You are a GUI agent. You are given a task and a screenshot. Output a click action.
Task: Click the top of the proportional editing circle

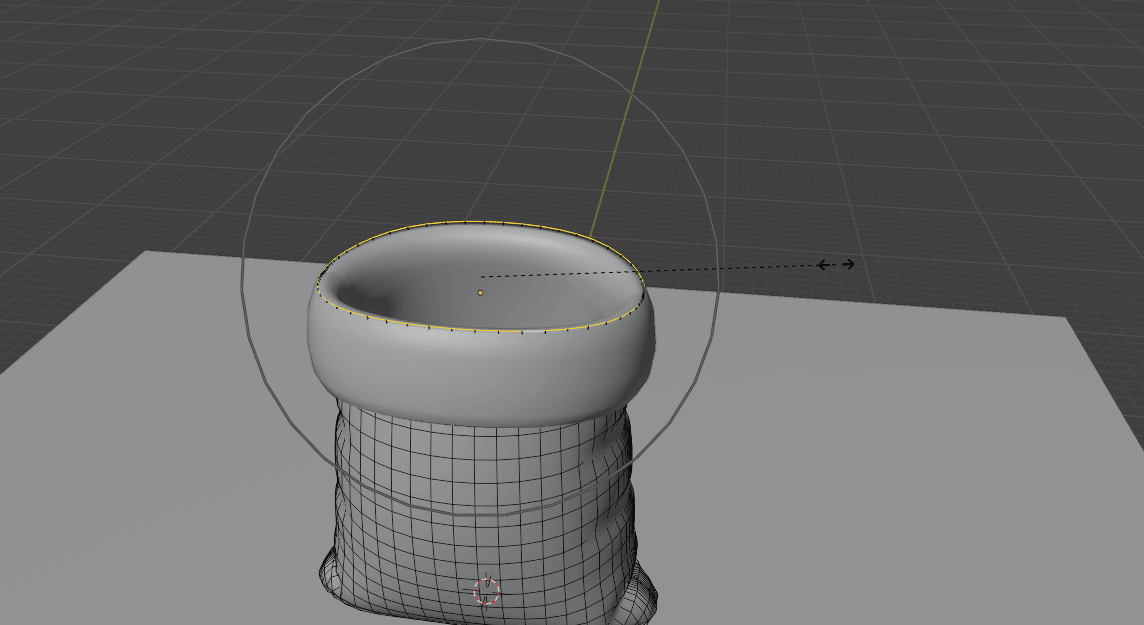pos(481,39)
